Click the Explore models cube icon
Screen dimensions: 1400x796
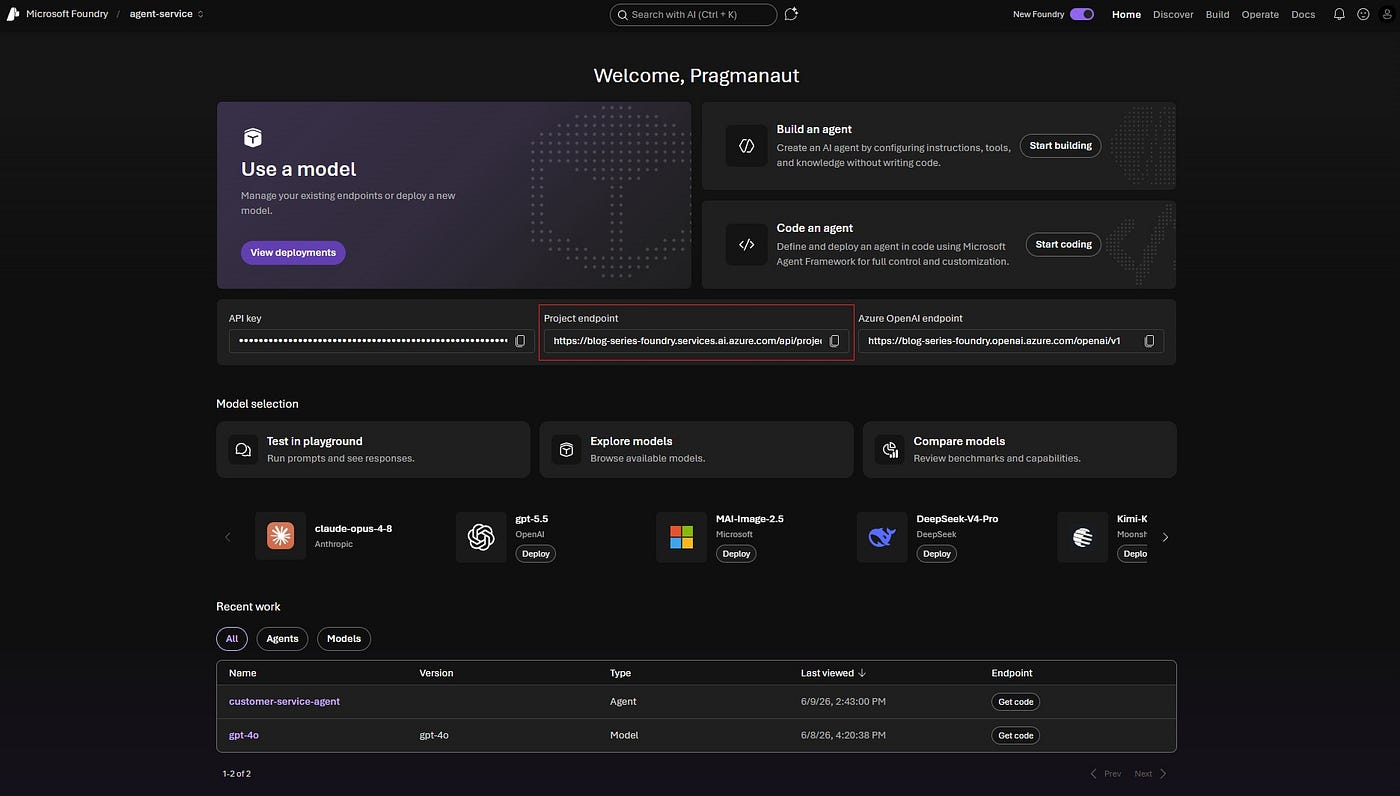(566, 450)
